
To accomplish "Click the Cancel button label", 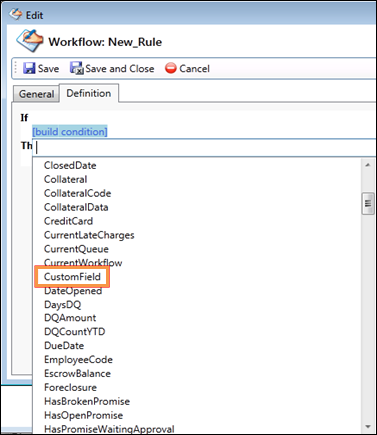I will tap(194, 69).
